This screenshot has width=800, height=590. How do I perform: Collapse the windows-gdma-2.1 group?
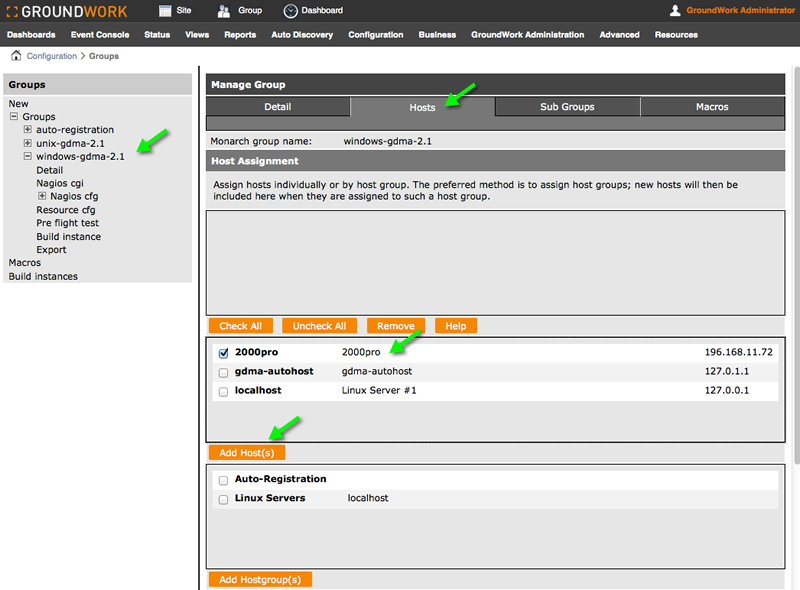pos(28,156)
